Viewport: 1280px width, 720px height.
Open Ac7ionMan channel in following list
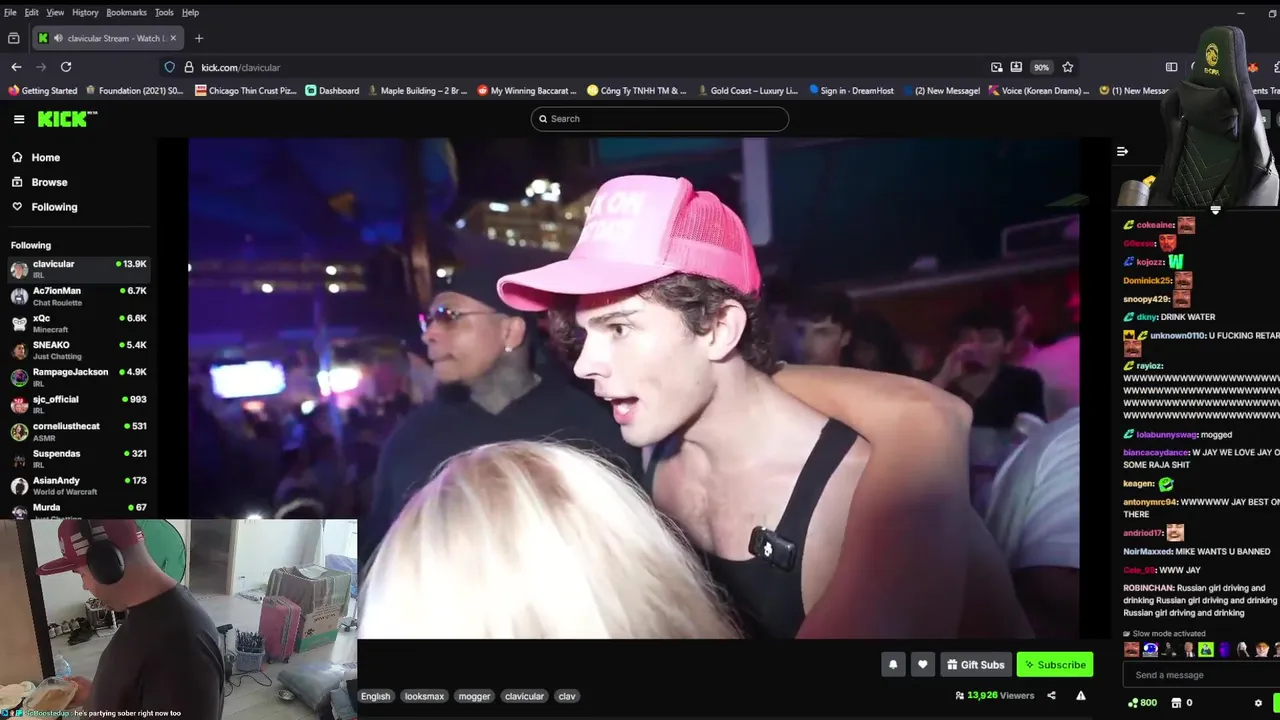click(78, 296)
